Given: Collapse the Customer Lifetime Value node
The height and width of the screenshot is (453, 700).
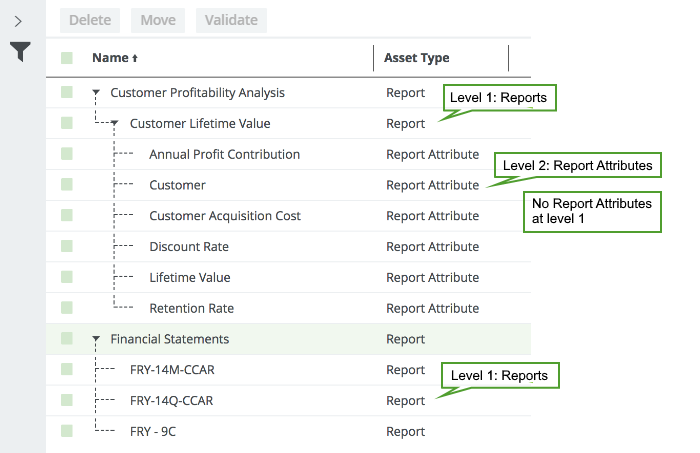Looking at the screenshot, I should (116, 124).
